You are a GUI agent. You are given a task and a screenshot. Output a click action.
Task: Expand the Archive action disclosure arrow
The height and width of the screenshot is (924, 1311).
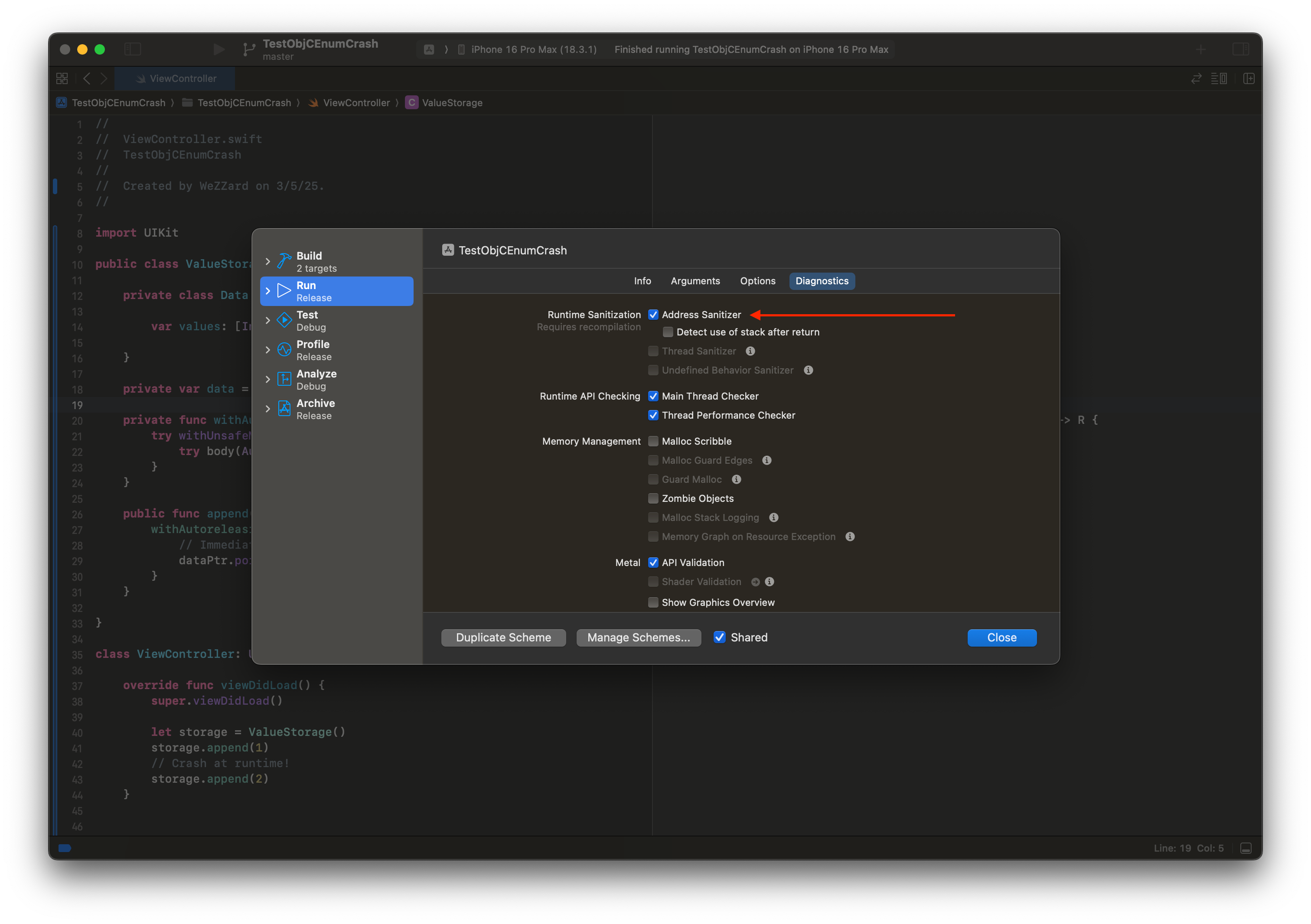coord(268,409)
